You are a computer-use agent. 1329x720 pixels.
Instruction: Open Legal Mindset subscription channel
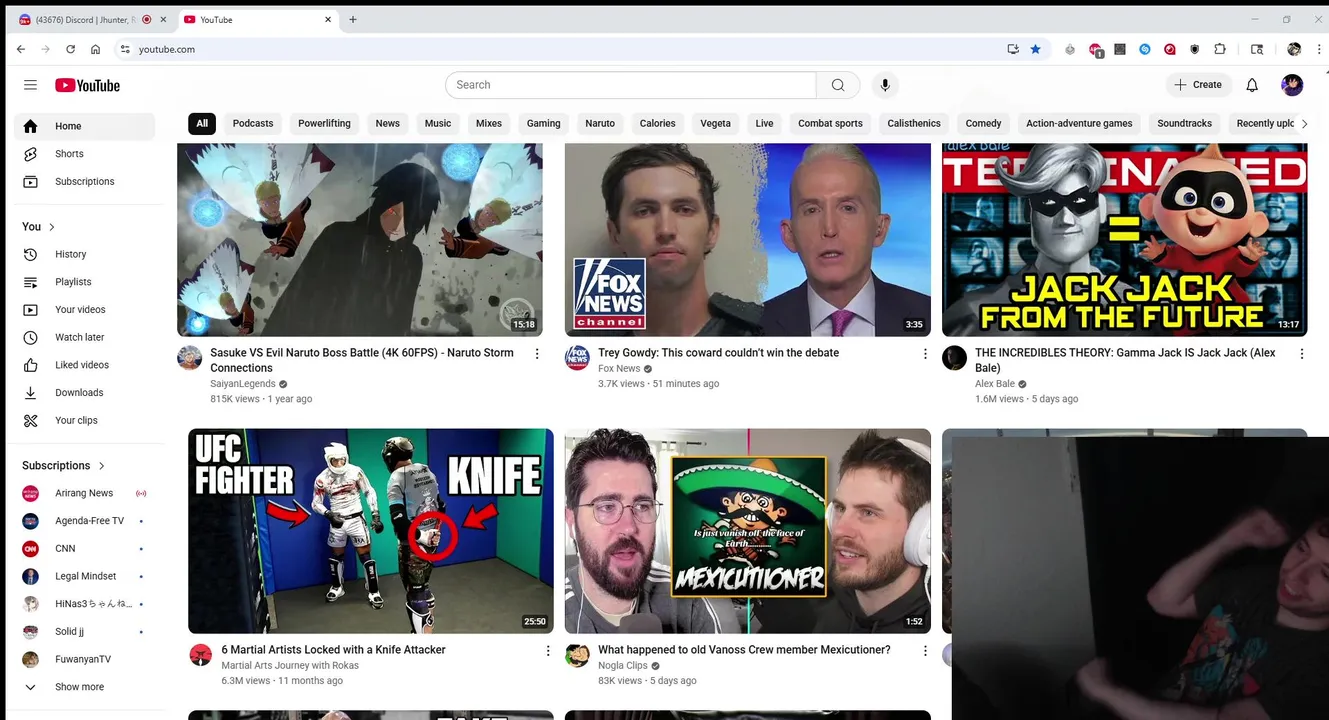(85, 577)
